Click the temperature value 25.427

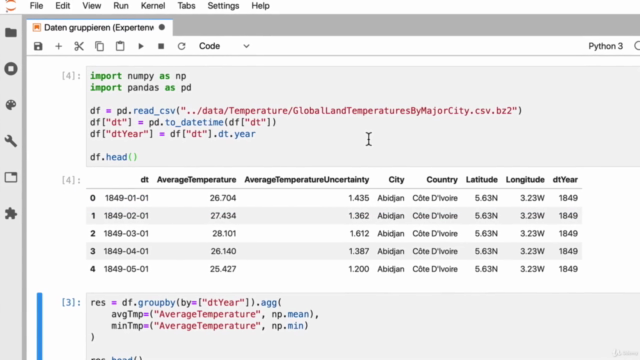(223, 269)
